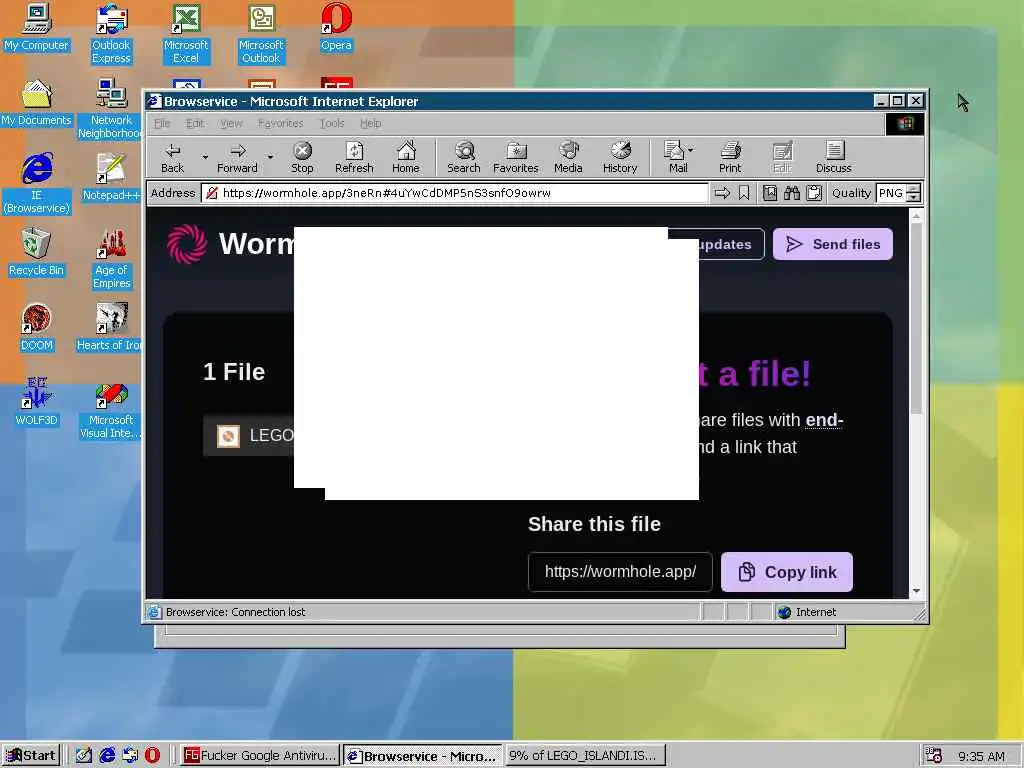Select the My Documents desktop icon
Image resolution: width=1024 pixels, height=768 pixels.
pos(36,103)
